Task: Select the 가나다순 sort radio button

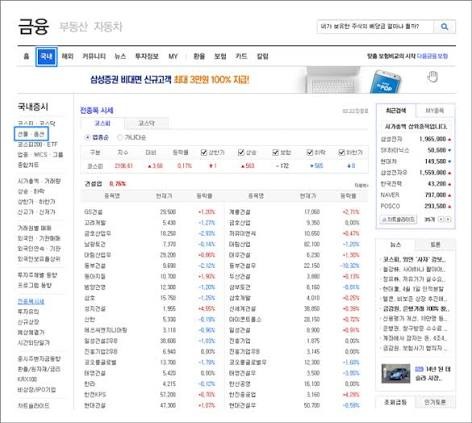Action: point(120,137)
